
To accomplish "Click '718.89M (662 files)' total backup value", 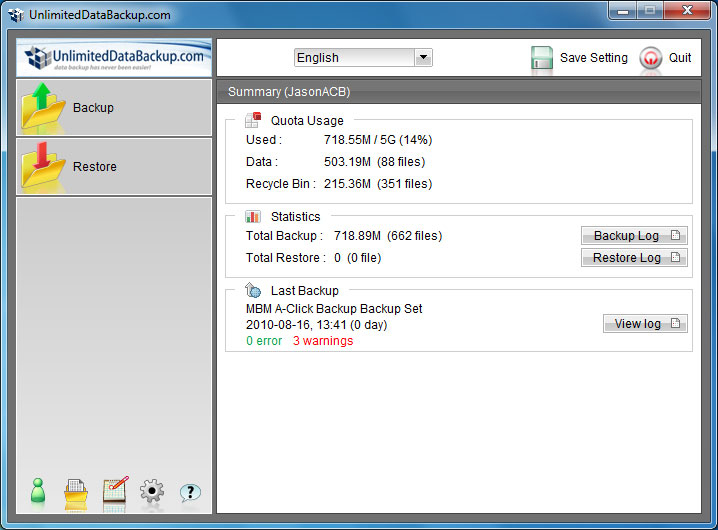I will 388,235.
